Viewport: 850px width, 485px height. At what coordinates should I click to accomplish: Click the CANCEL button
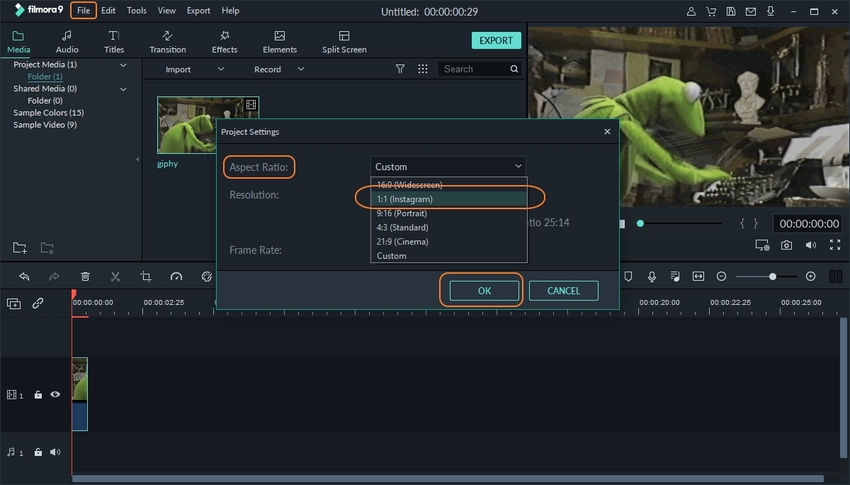tap(564, 290)
